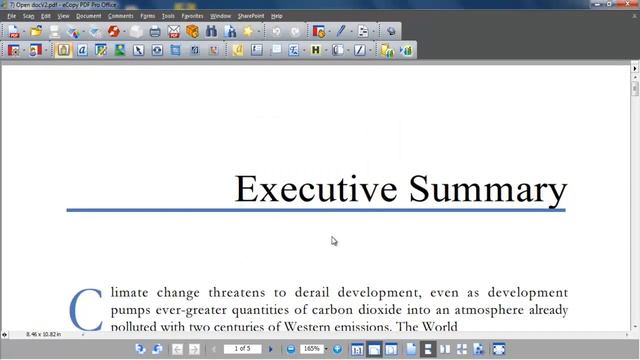Click the printer icon
The width and height of the screenshot is (640, 360).
click(x=155, y=31)
